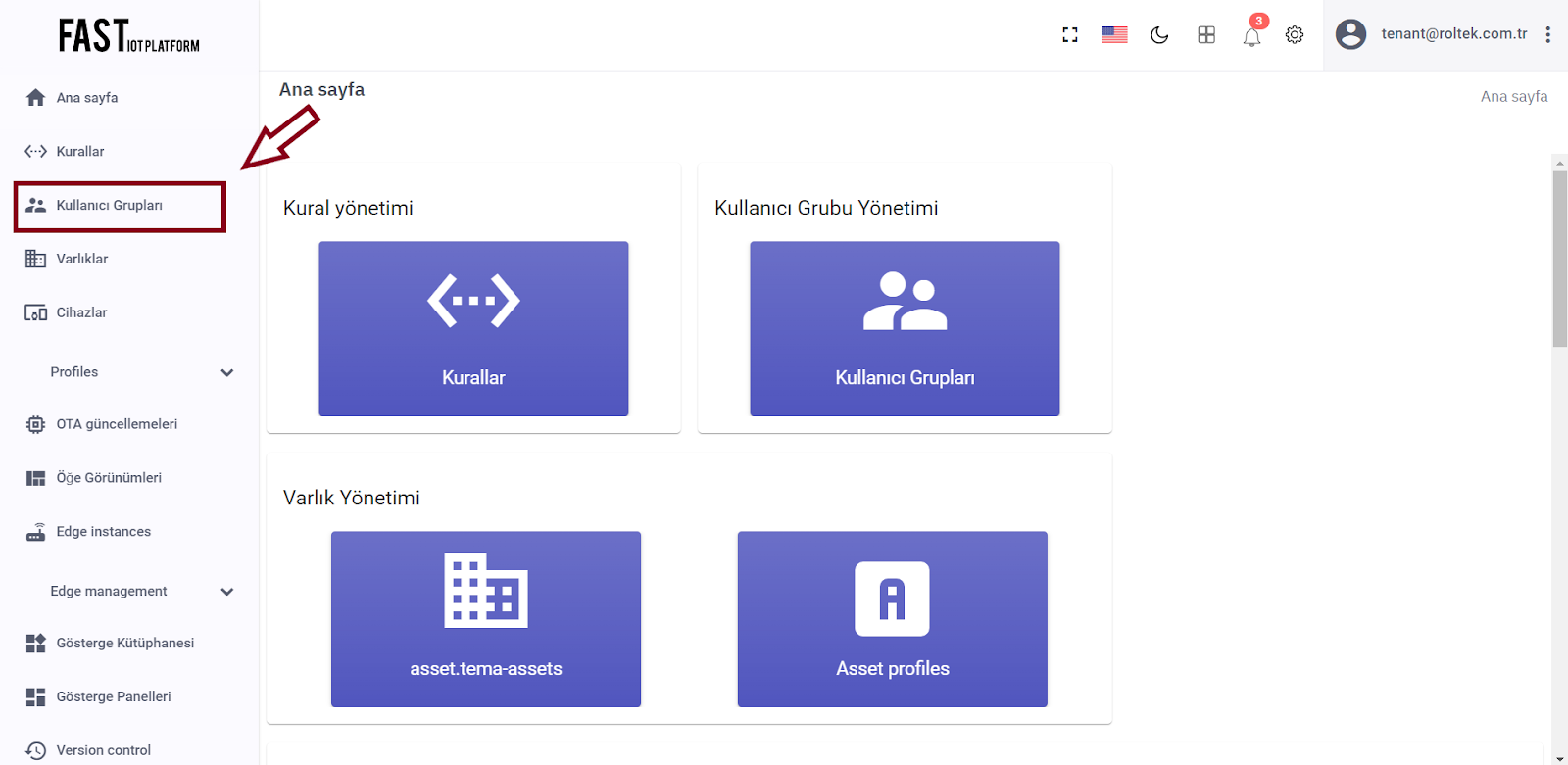Screen dimensions: 1568x765
Task: Click the Edge instances router icon
Action: [36, 532]
